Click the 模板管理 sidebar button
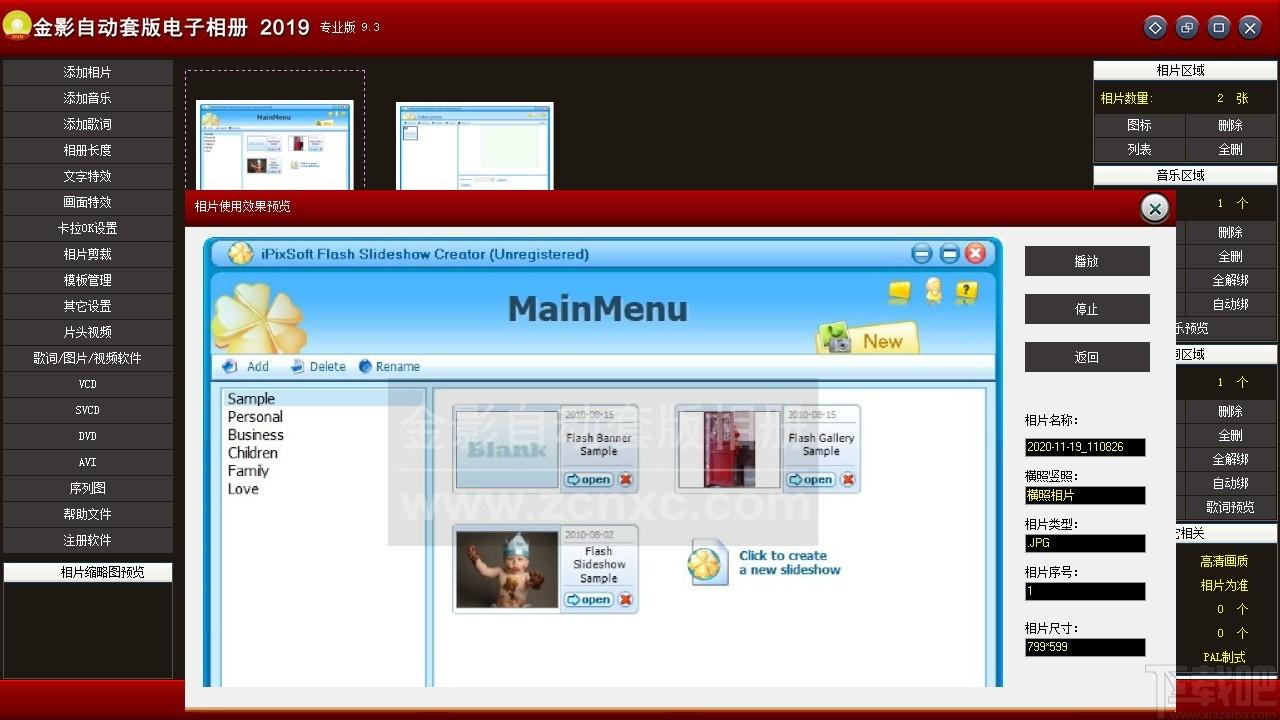 point(88,280)
